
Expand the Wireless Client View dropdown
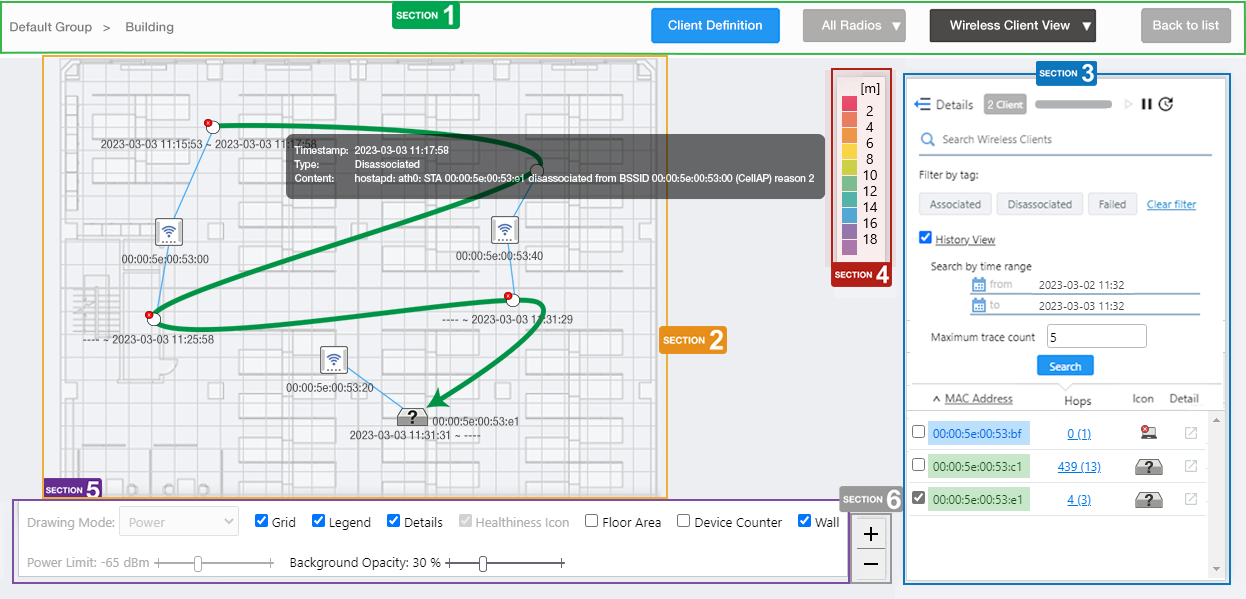coord(1012,26)
